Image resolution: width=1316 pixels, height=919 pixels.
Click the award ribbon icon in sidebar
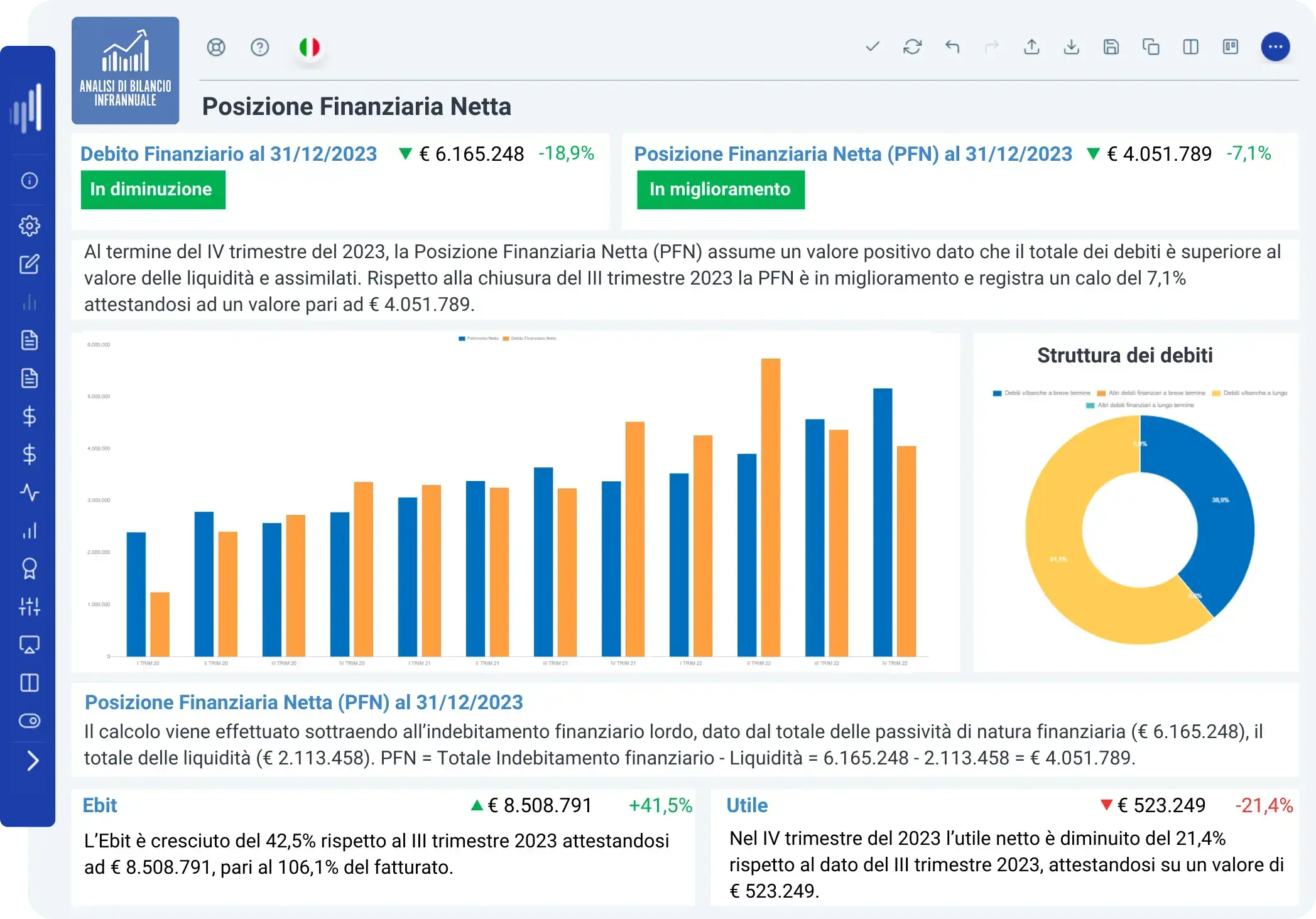point(30,568)
